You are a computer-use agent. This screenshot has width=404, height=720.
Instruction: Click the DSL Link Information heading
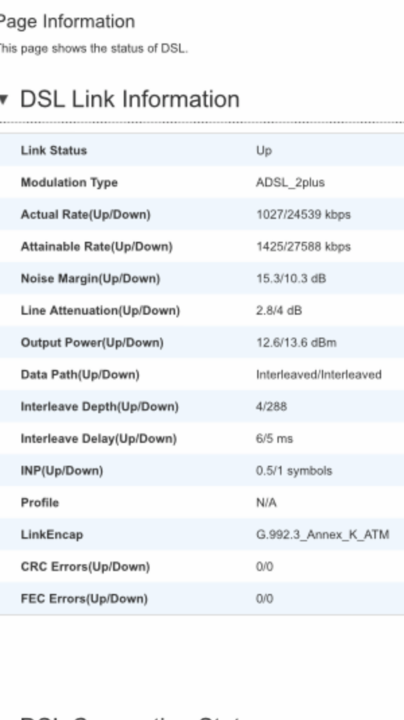coord(130,99)
